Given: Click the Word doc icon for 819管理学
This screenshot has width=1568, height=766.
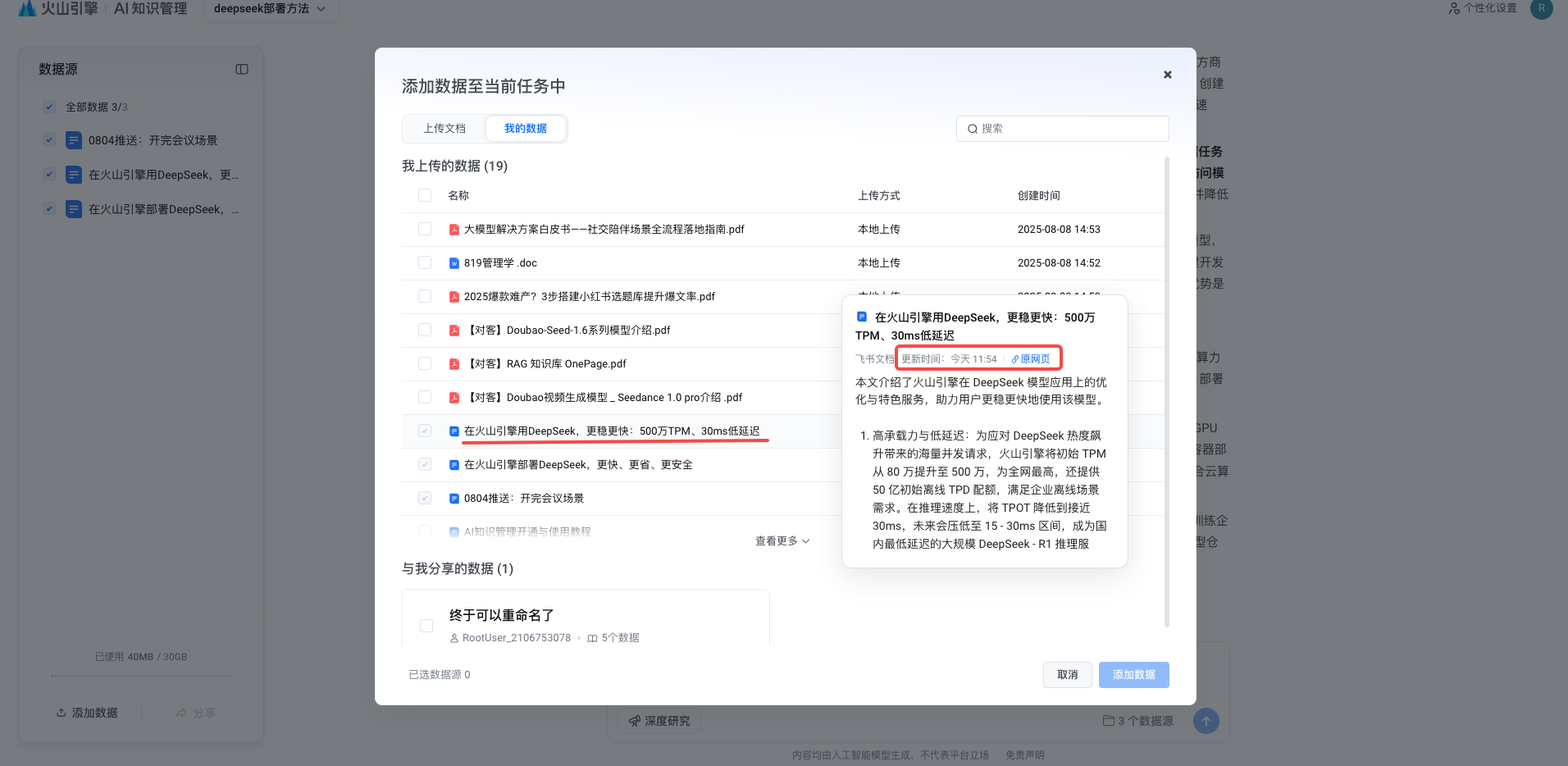Looking at the screenshot, I should [x=454, y=263].
